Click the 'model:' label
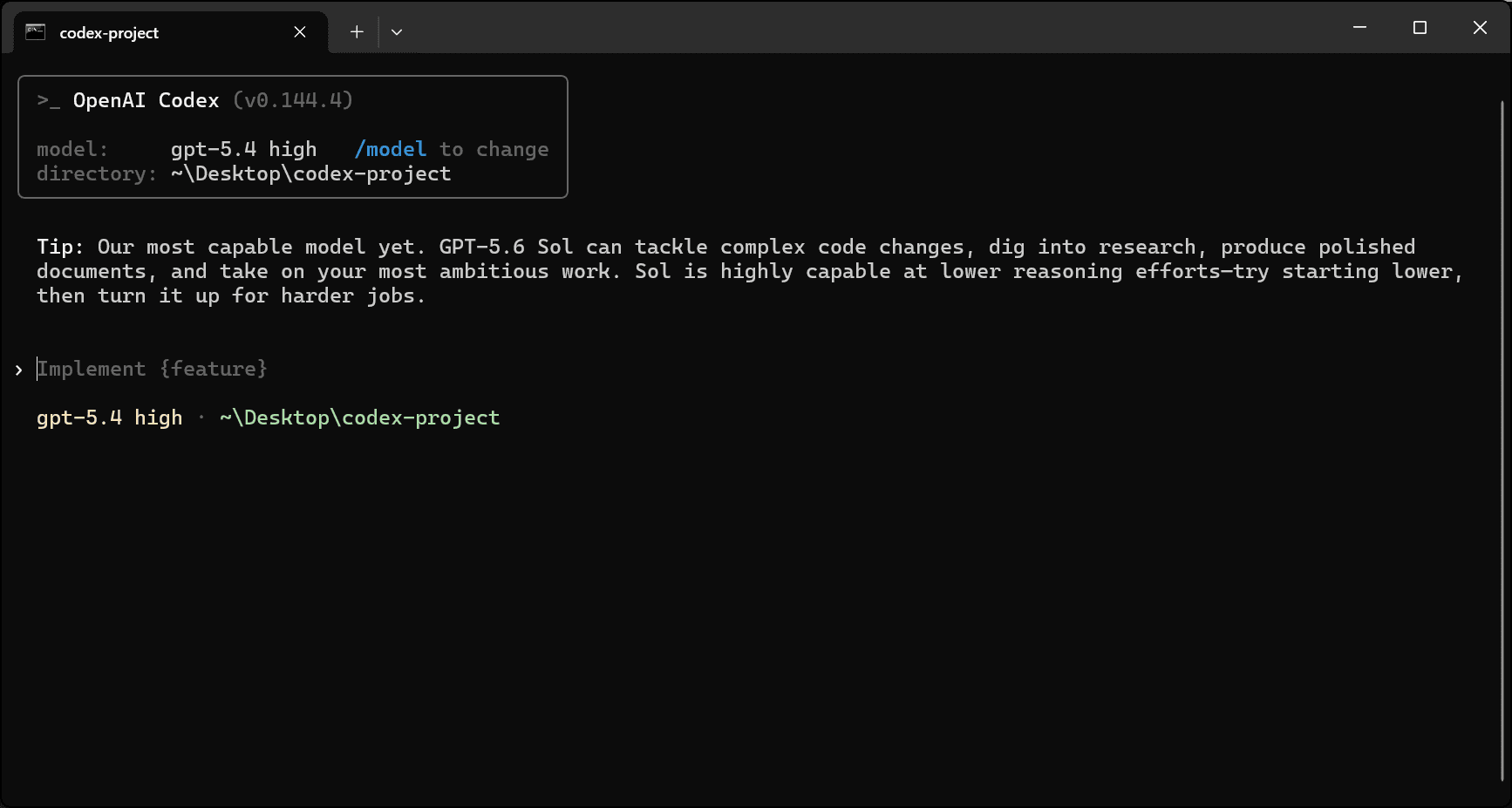Screen dimensions: 1512x808 click(x=72, y=149)
